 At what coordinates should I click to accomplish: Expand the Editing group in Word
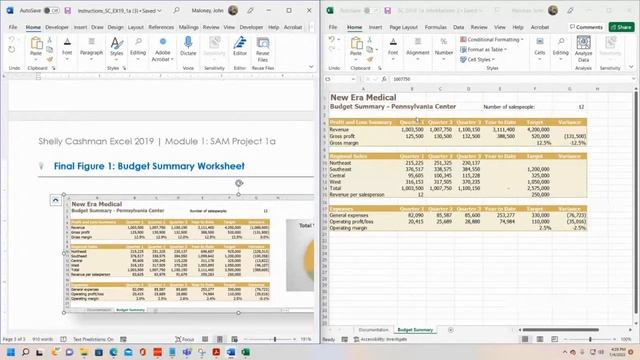click(x=138, y=49)
